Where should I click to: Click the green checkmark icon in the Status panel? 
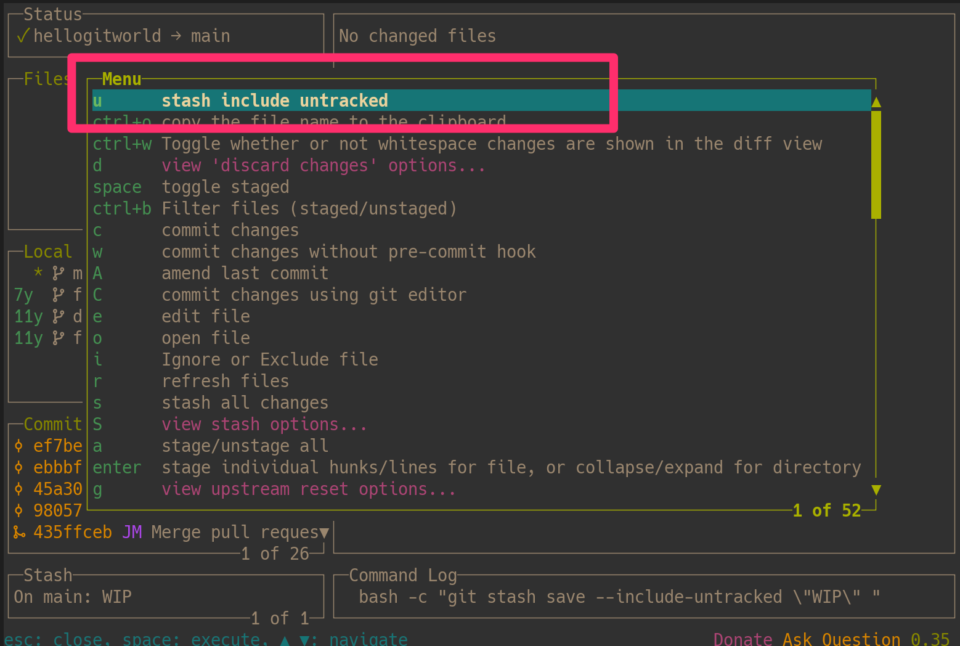[x=22, y=36]
